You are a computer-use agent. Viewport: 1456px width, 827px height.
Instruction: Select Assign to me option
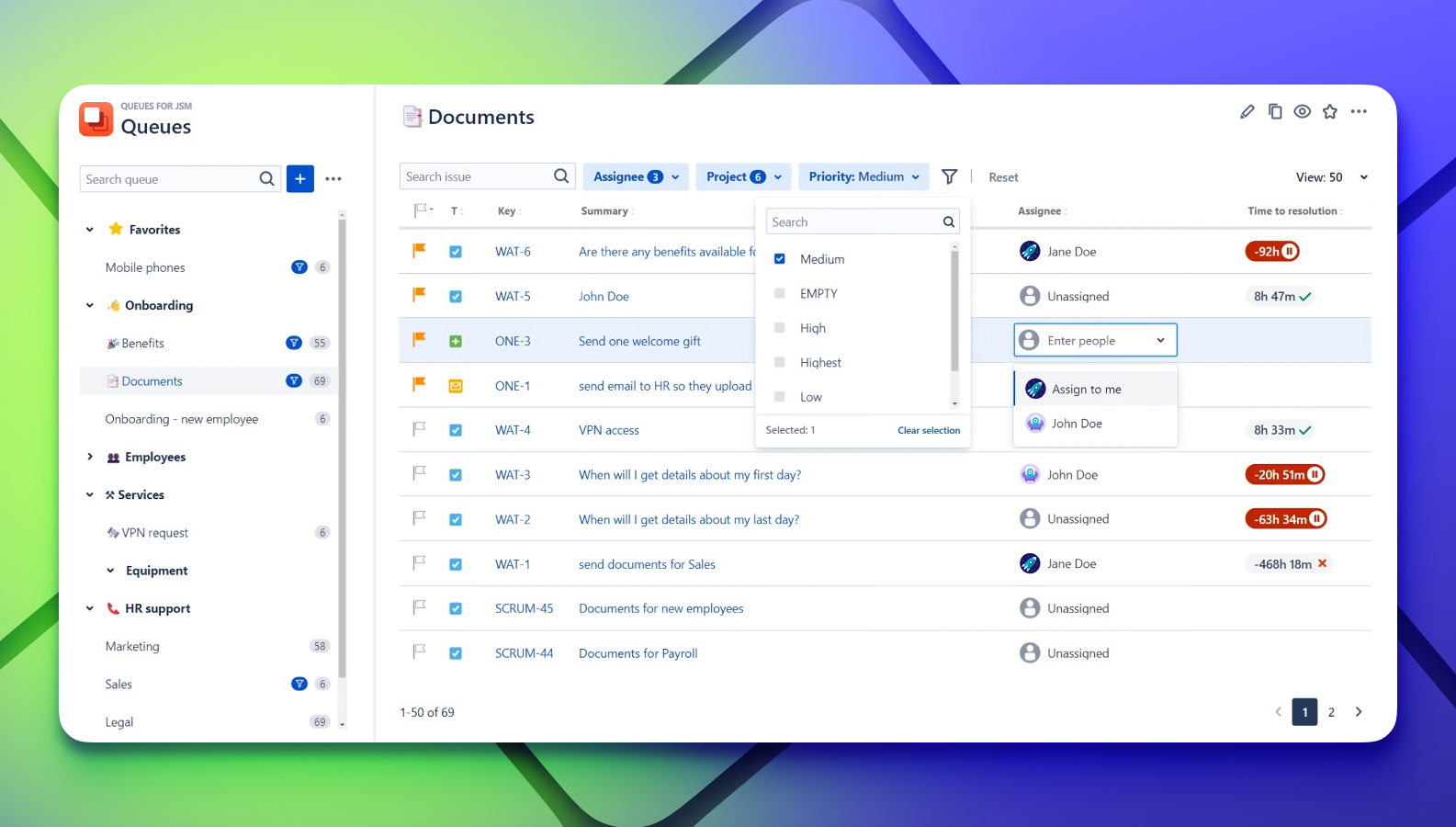coord(1096,389)
